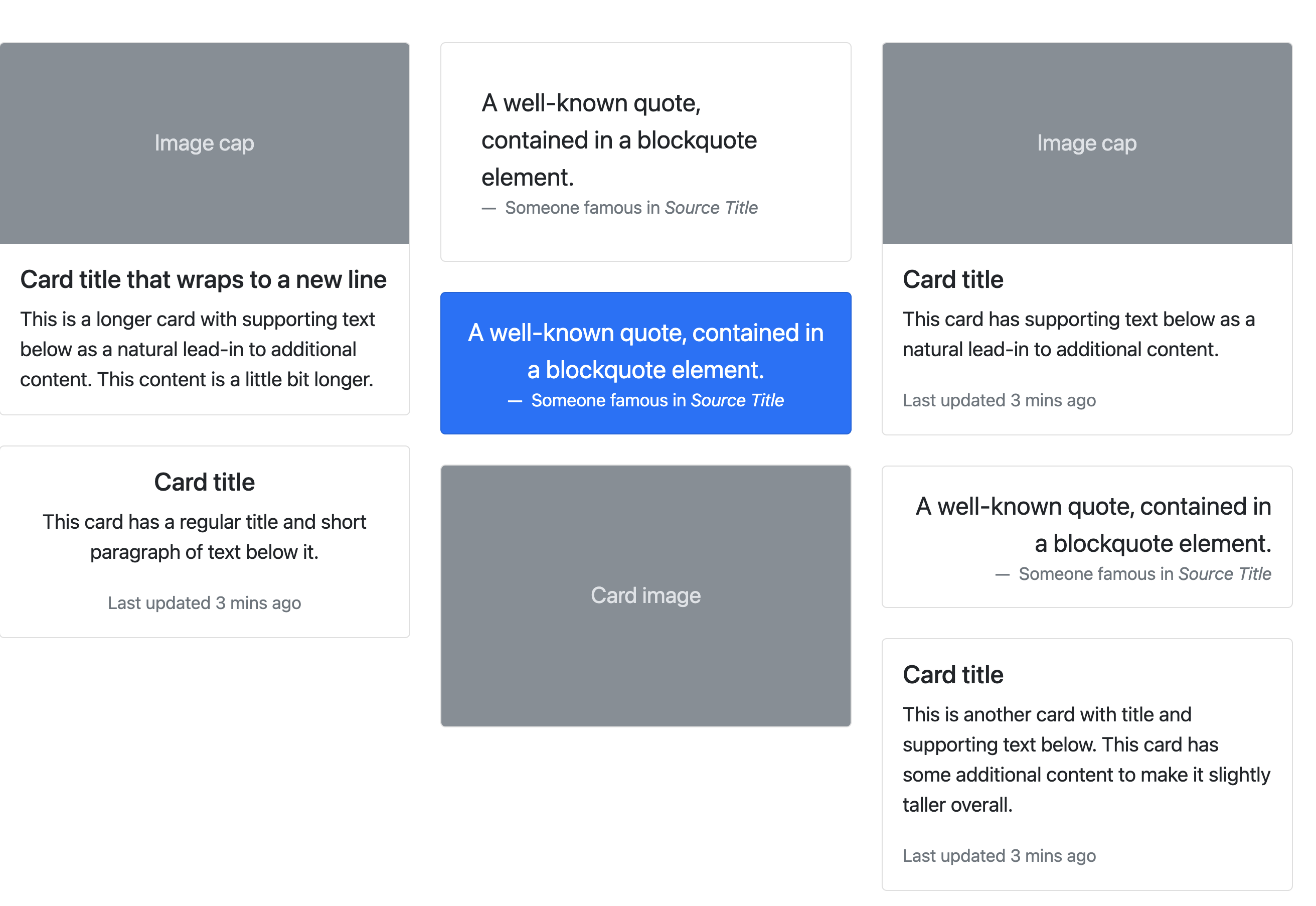This screenshot has width=1316, height=906.
Task: Click the title that wraps to a new line
Action: coord(203,279)
